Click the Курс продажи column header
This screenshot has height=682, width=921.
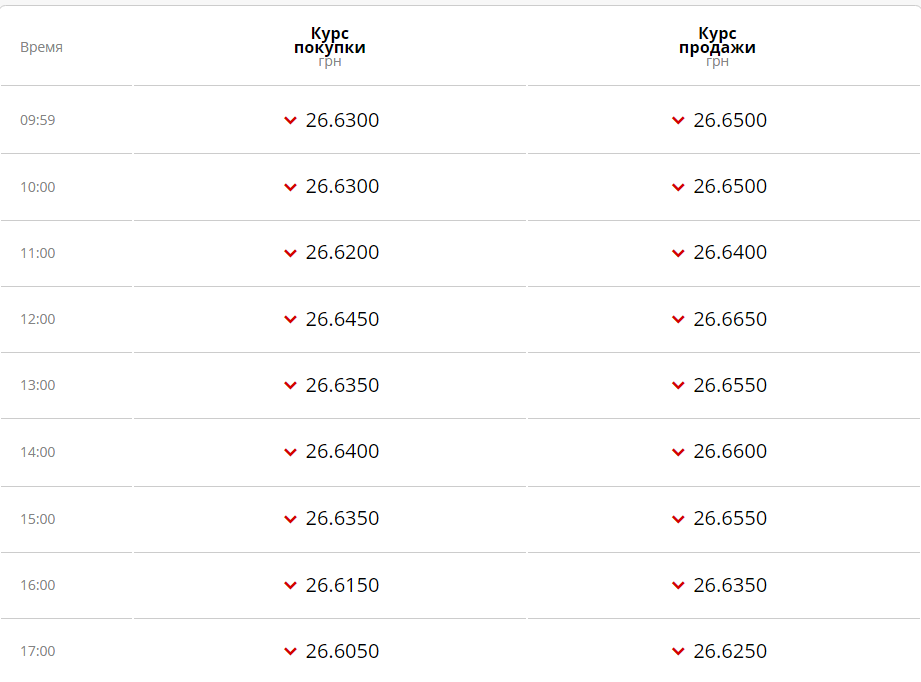717,41
